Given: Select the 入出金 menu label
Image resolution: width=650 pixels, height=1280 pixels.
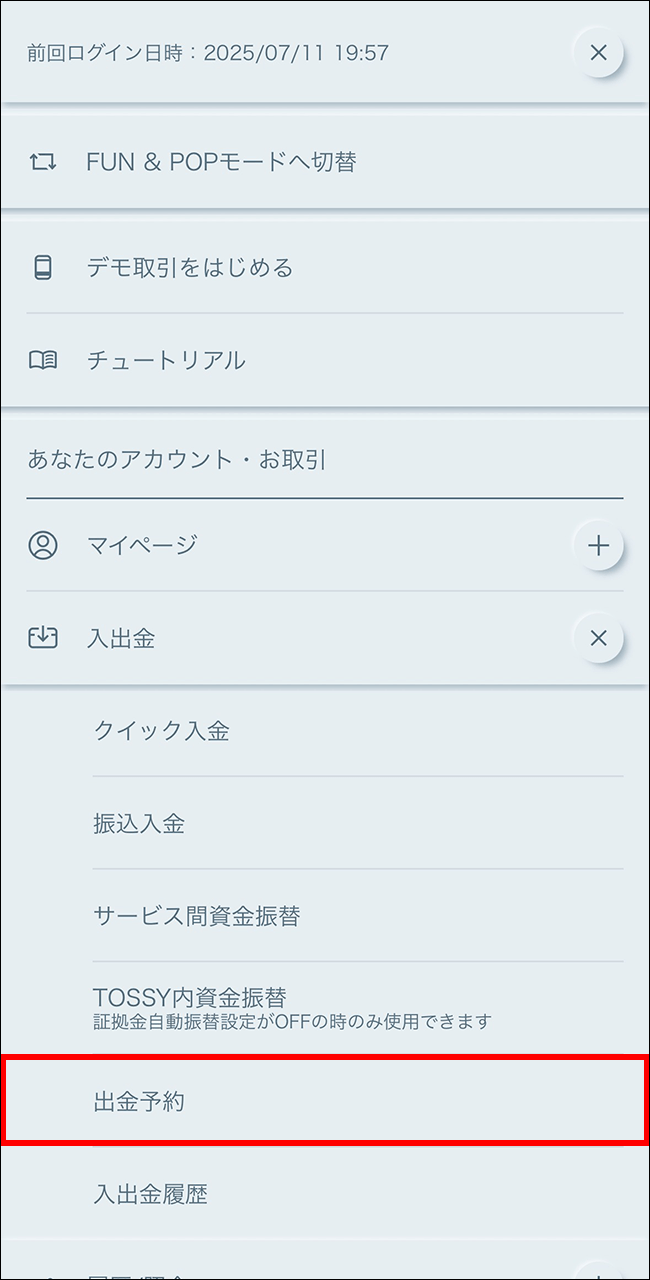Looking at the screenshot, I should 121,638.
